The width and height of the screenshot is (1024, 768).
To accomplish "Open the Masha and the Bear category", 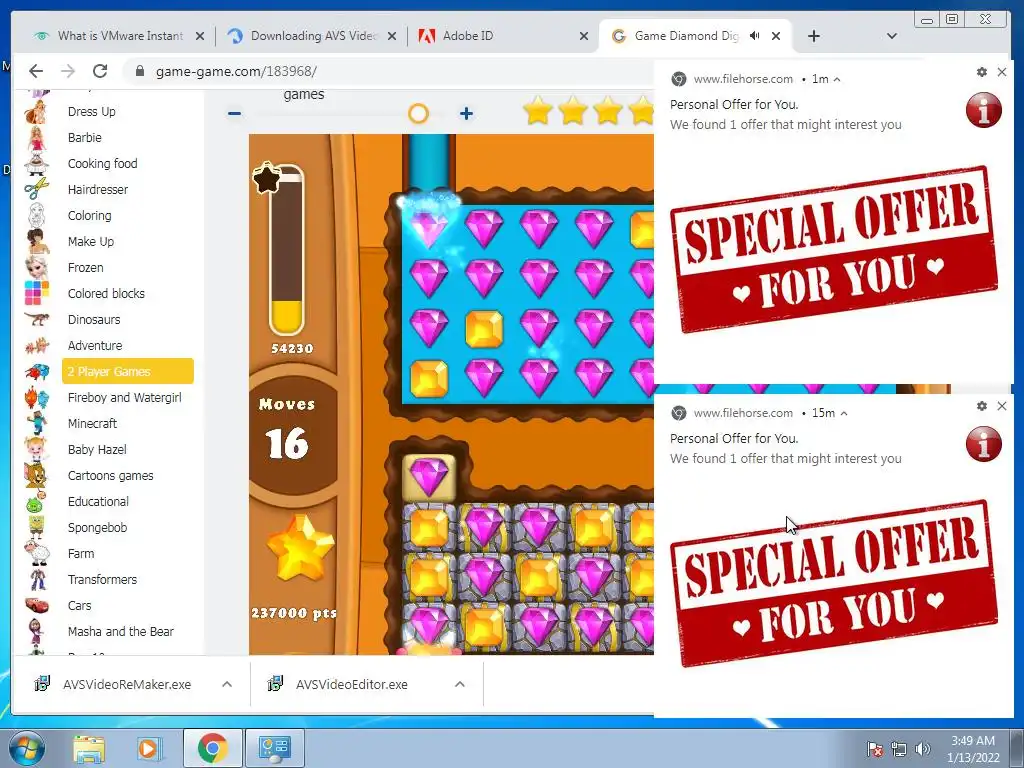I will coord(121,632).
